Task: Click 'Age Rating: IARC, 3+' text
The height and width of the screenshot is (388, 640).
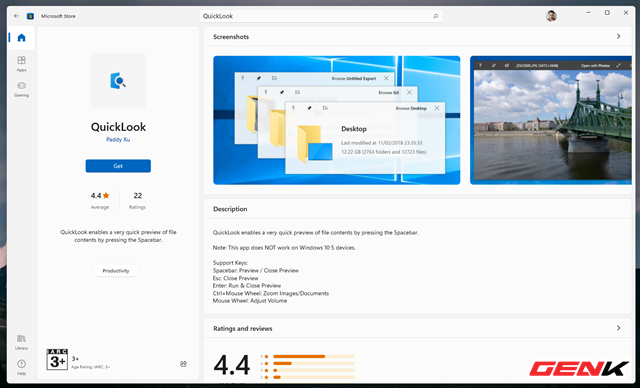Action: click(x=91, y=367)
